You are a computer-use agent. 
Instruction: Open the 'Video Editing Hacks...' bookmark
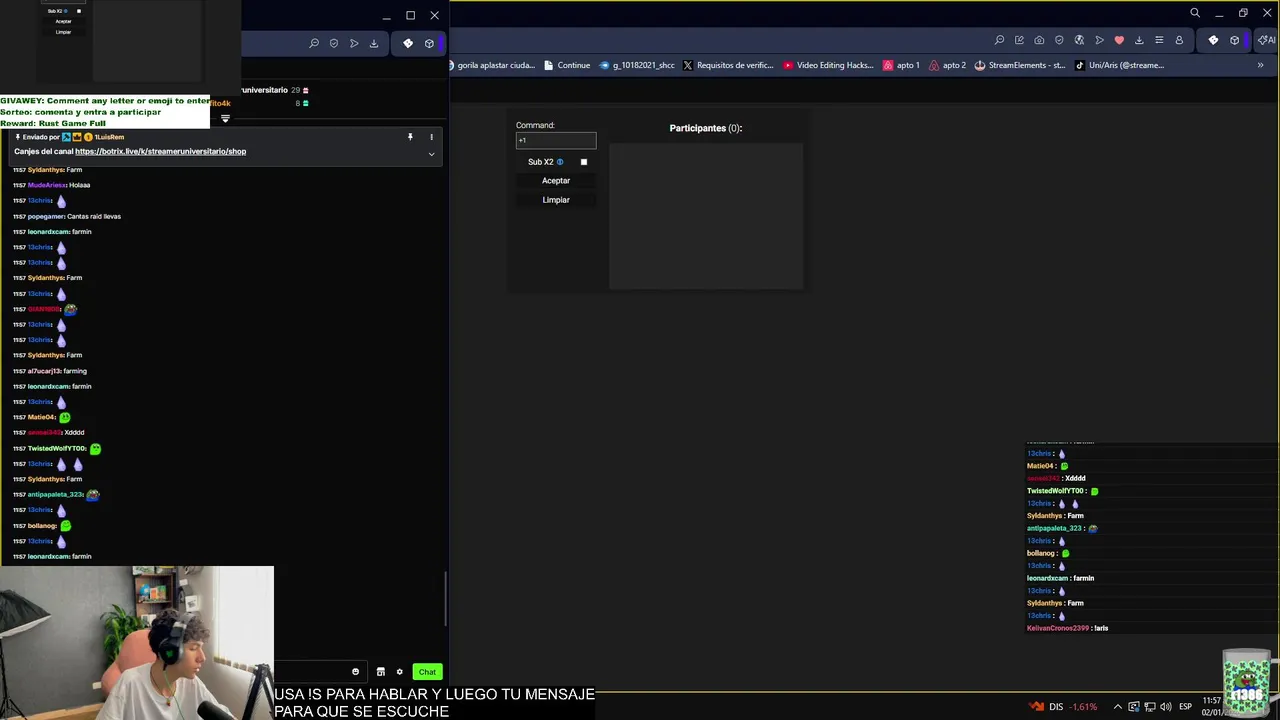tap(828, 65)
